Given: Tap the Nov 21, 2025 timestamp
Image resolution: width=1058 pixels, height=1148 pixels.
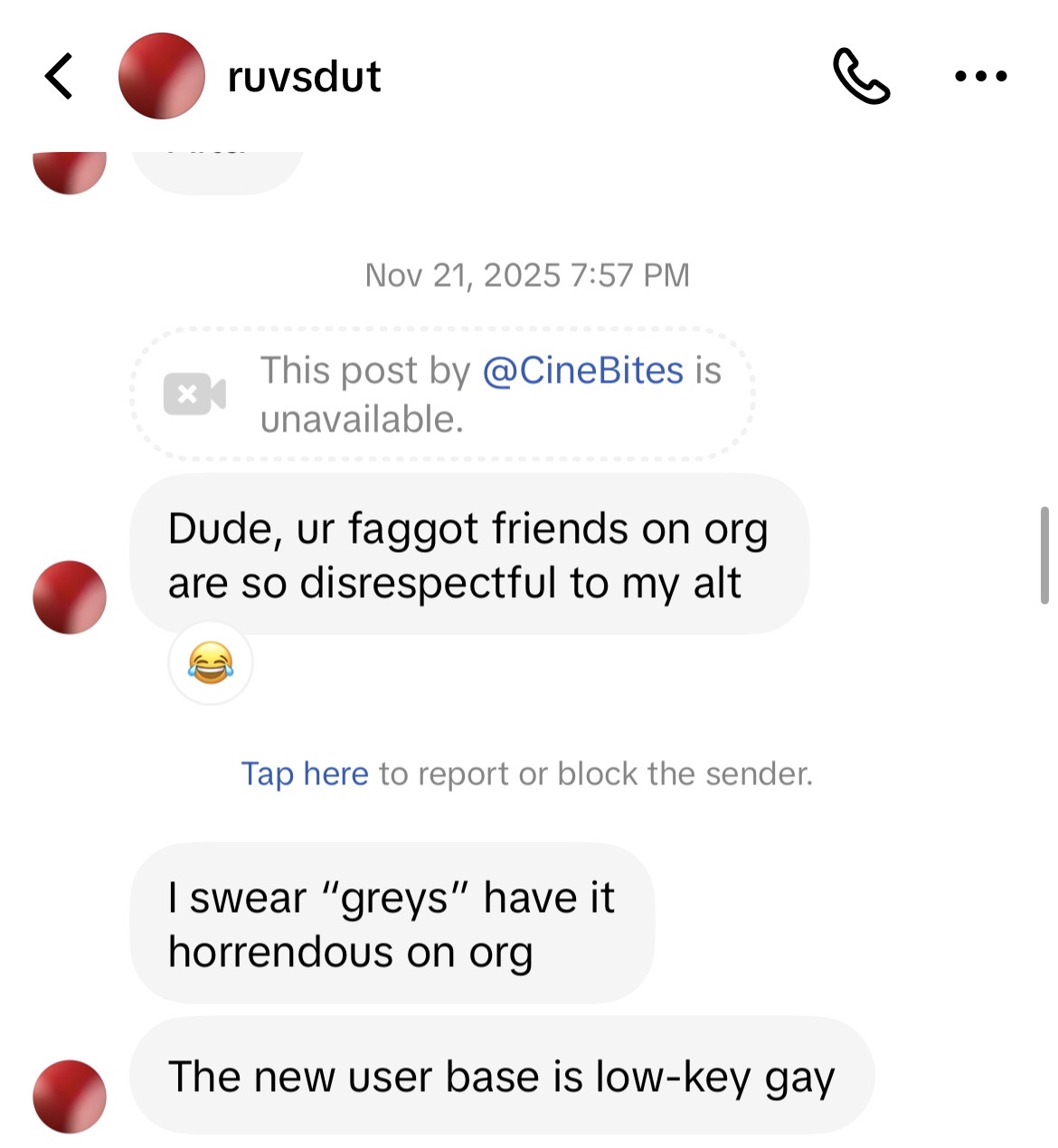Looking at the screenshot, I should (x=527, y=275).
